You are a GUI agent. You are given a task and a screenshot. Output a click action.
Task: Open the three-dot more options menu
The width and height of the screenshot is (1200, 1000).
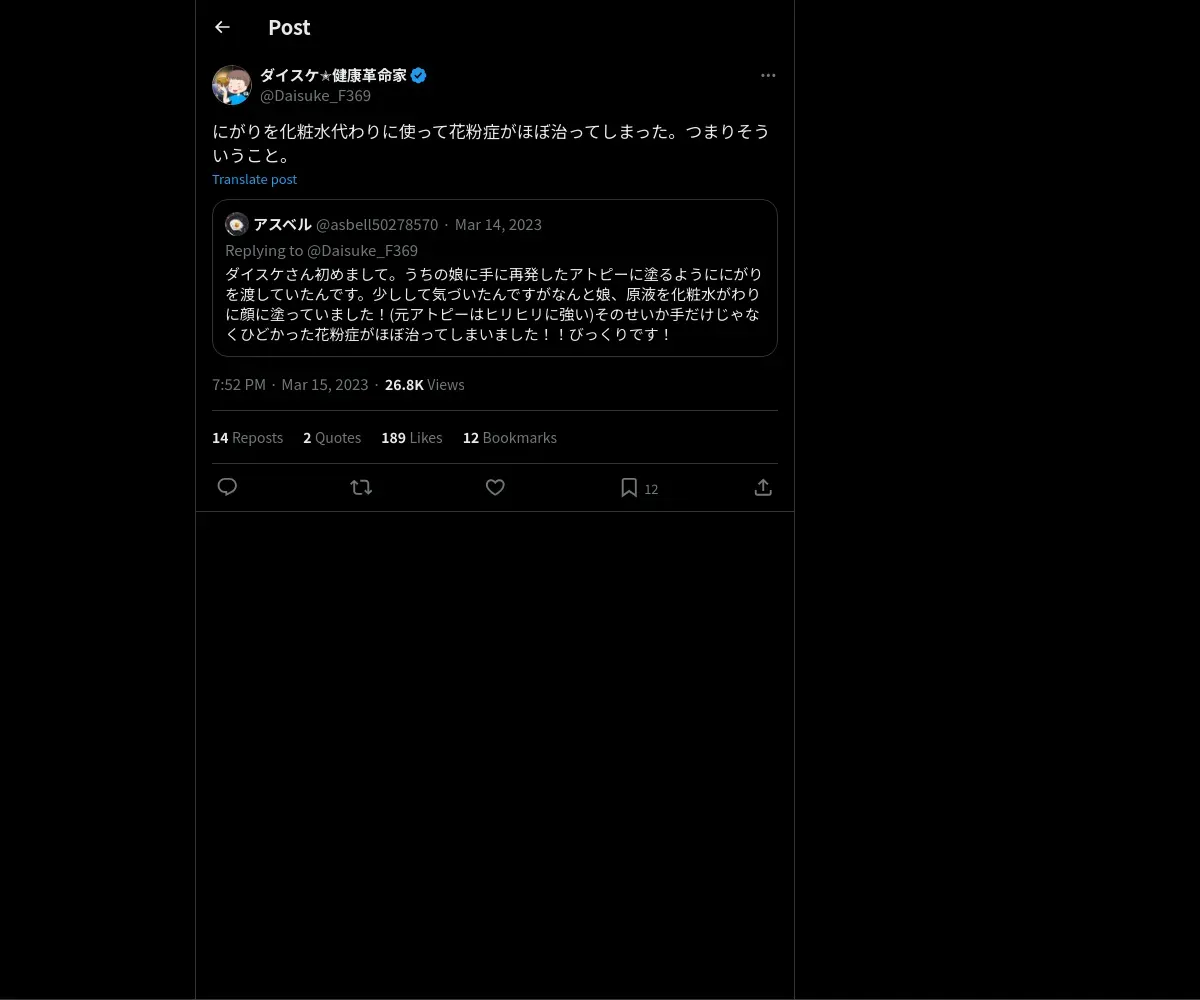pos(768,75)
